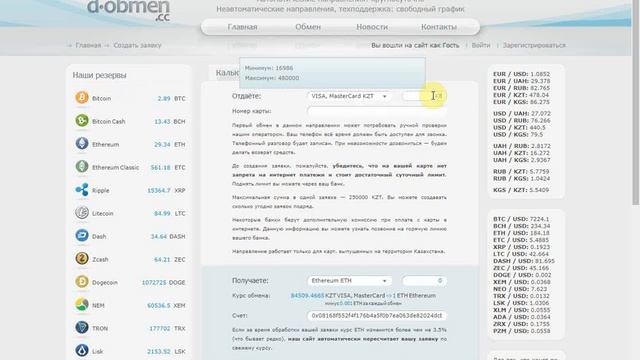Click the DOGE / USD rate row

[x=522, y=275]
